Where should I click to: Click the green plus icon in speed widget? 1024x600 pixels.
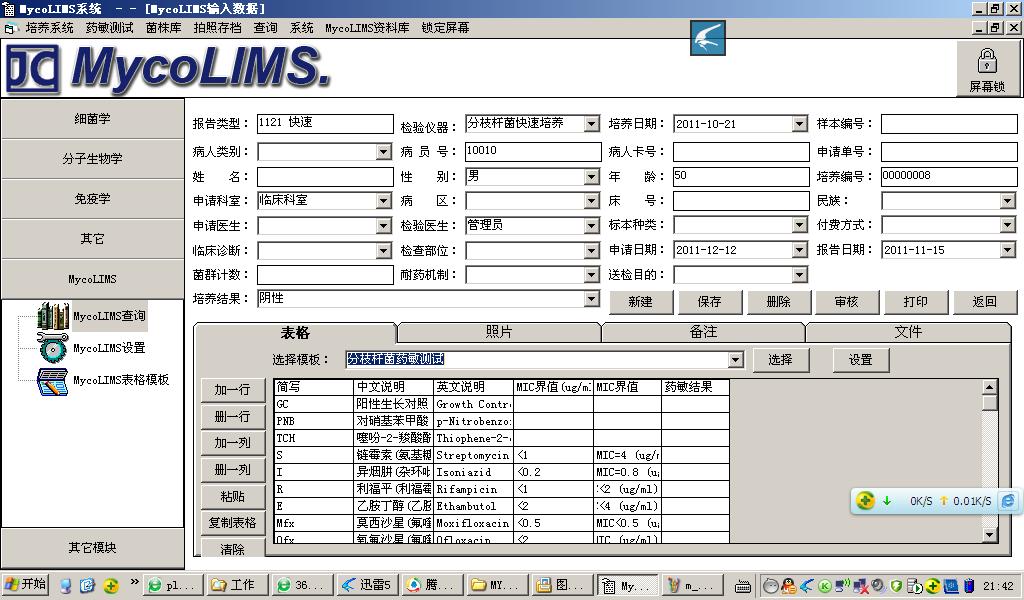pos(866,501)
